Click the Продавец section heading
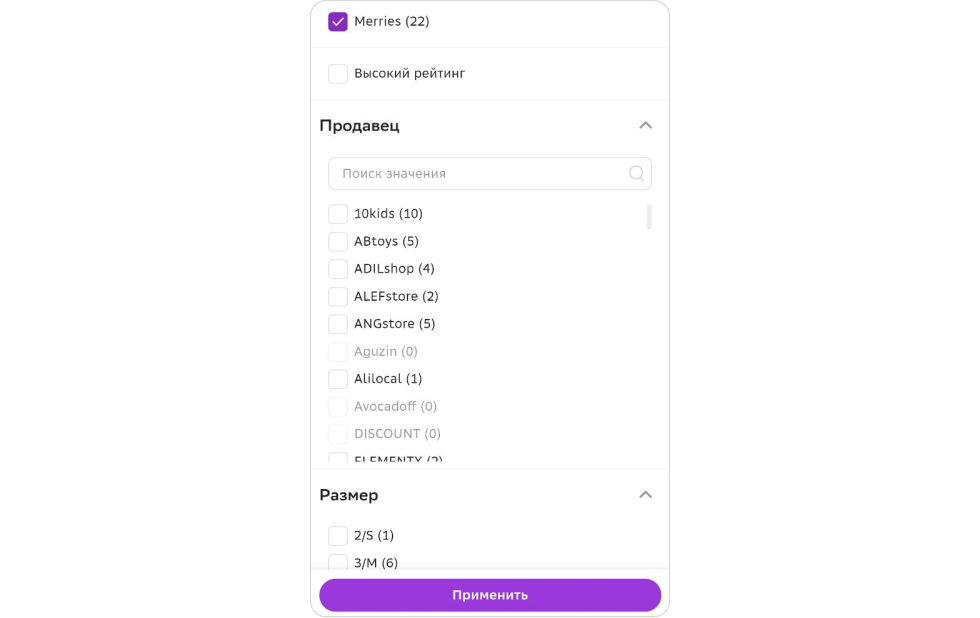The height and width of the screenshot is (618, 980). click(359, 126)
